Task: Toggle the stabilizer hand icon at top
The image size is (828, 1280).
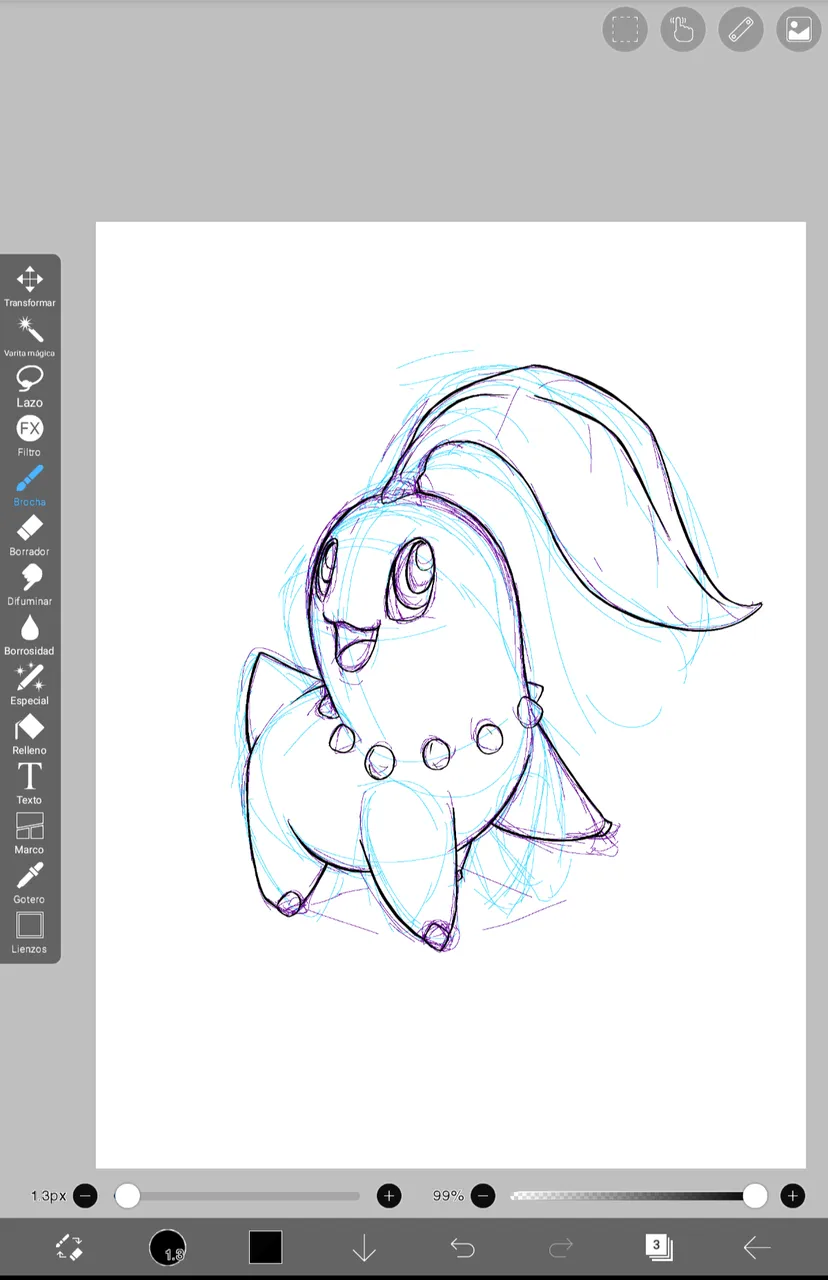Action: tap(683, 29)
